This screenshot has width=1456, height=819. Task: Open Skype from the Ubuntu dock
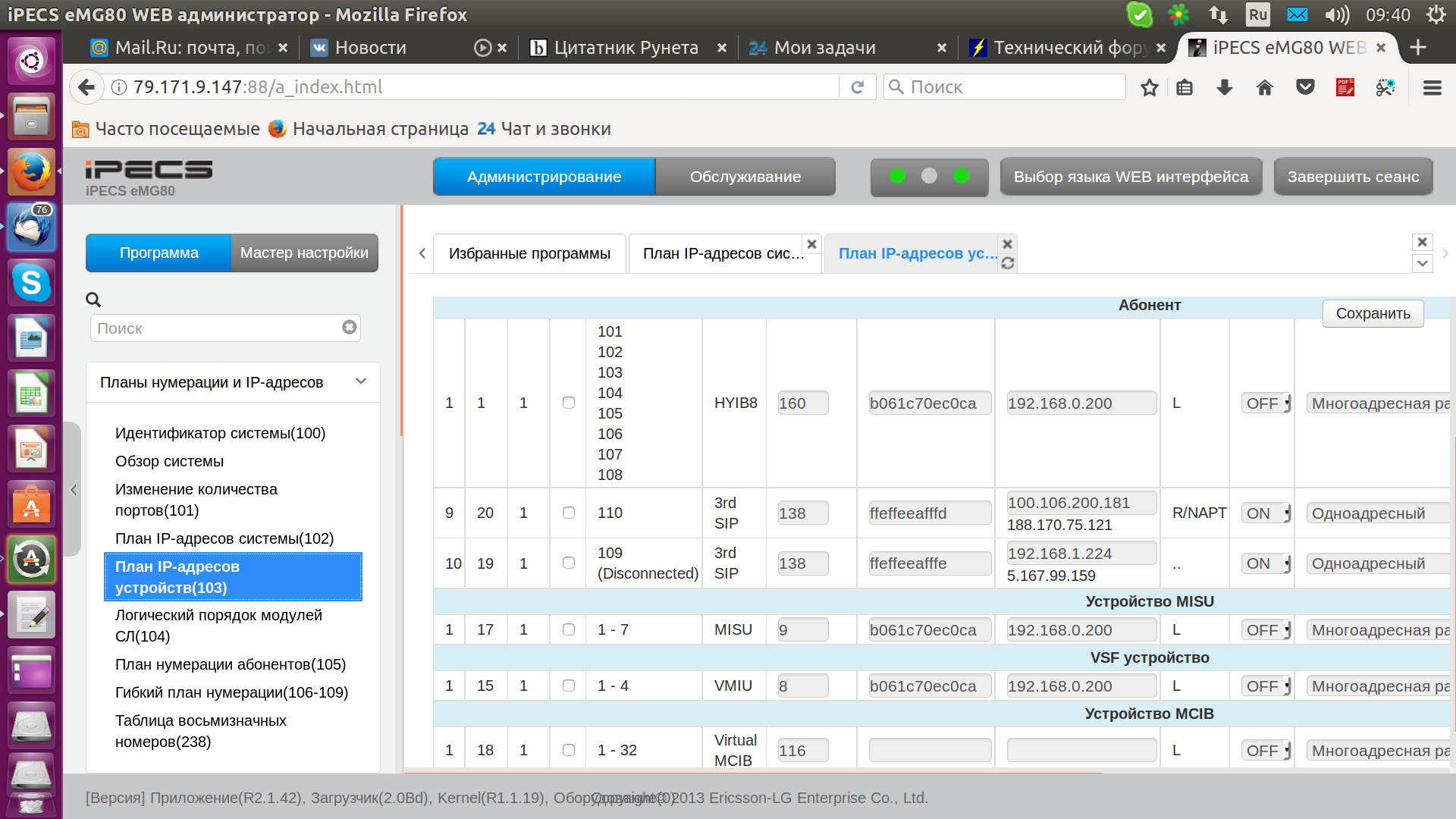pos(31,283)
